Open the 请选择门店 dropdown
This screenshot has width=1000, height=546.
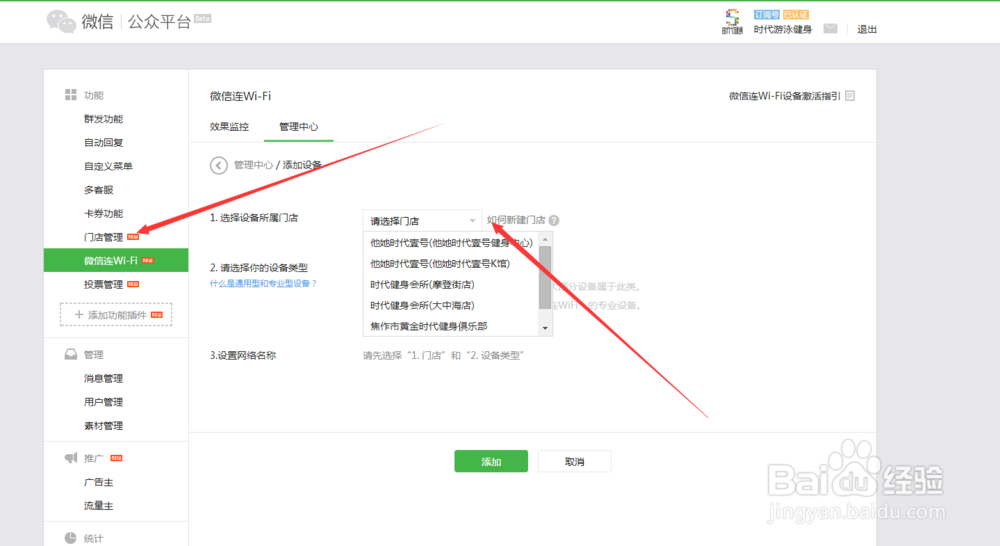422,221
